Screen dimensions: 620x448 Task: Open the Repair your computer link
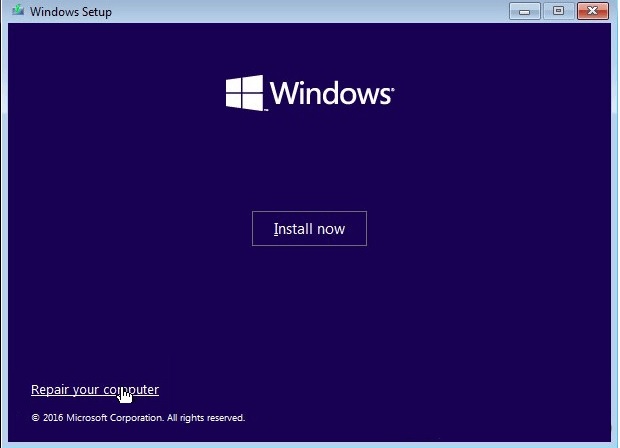(95, 390)
